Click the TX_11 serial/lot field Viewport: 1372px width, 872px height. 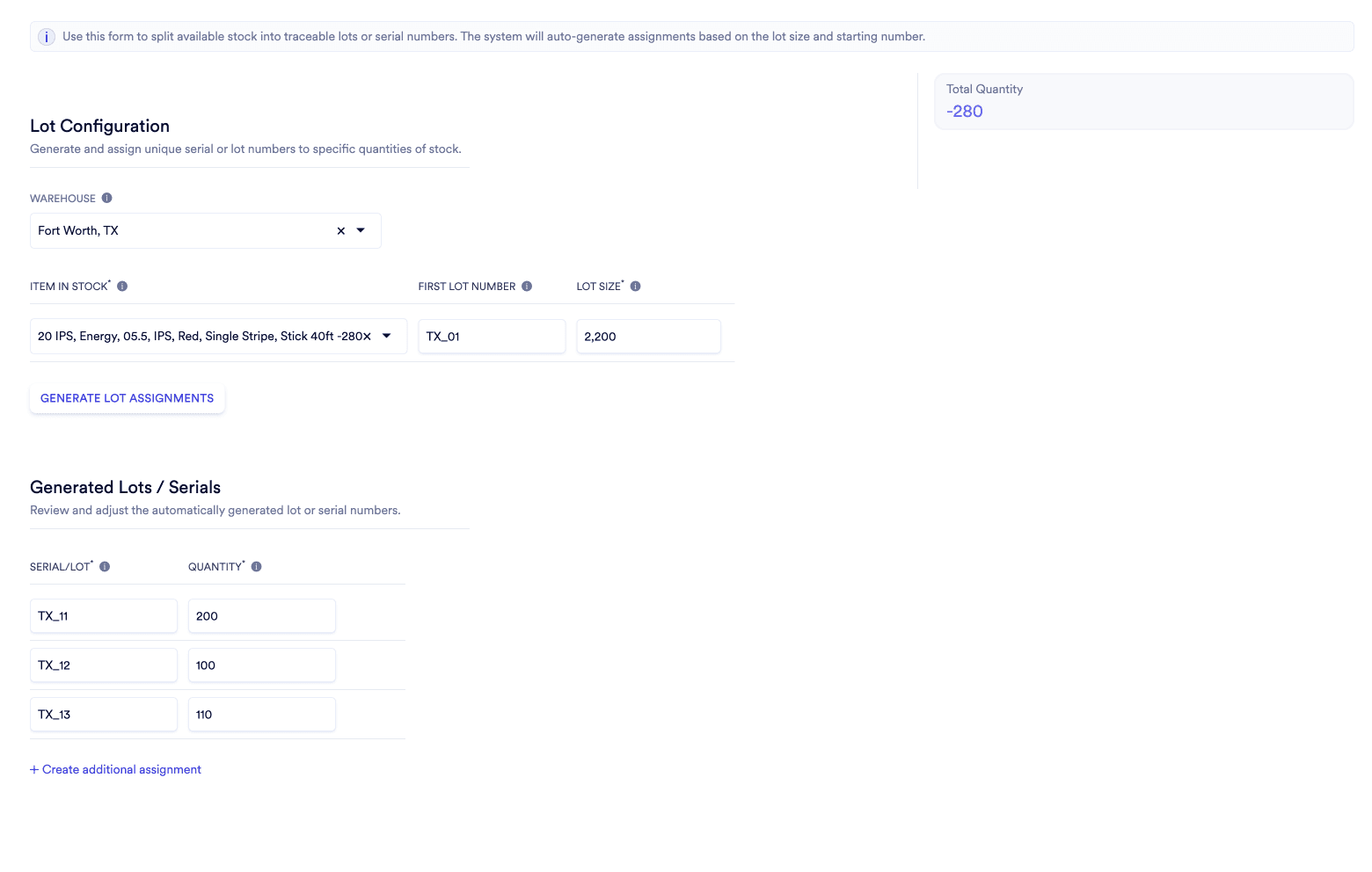click(104, 615)
